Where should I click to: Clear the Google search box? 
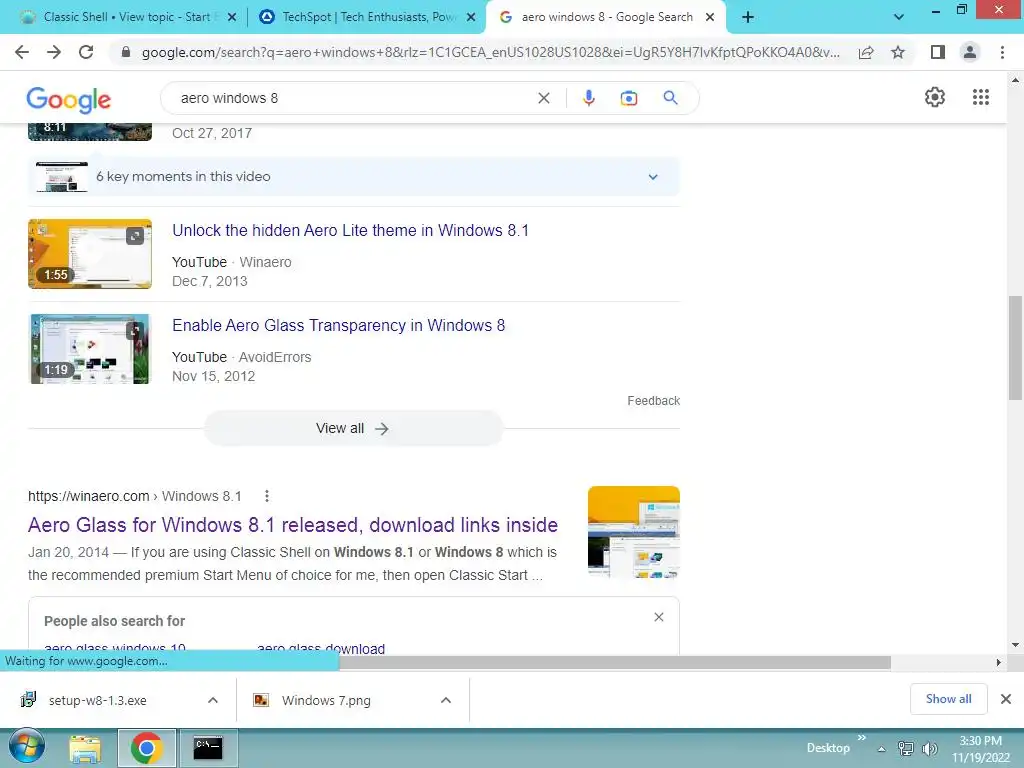point(543,98)
